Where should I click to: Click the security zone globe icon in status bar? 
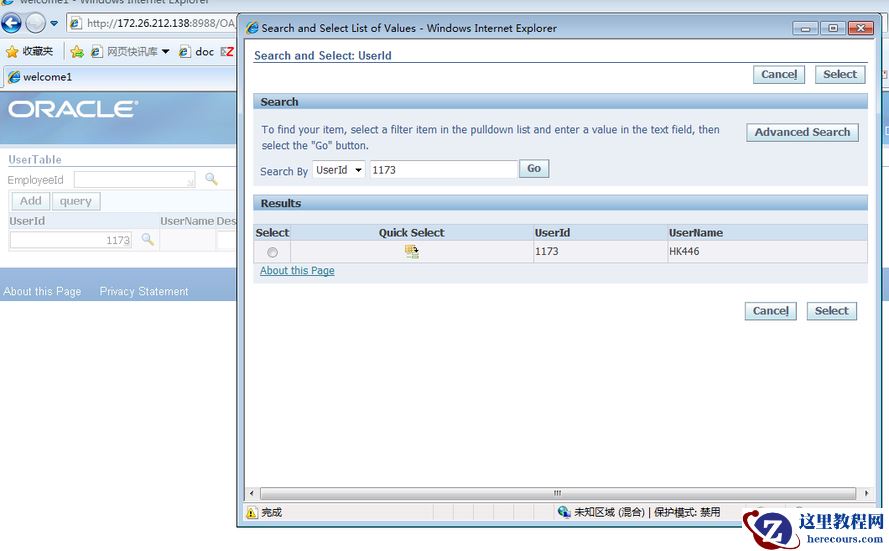(x=564, y=512)
